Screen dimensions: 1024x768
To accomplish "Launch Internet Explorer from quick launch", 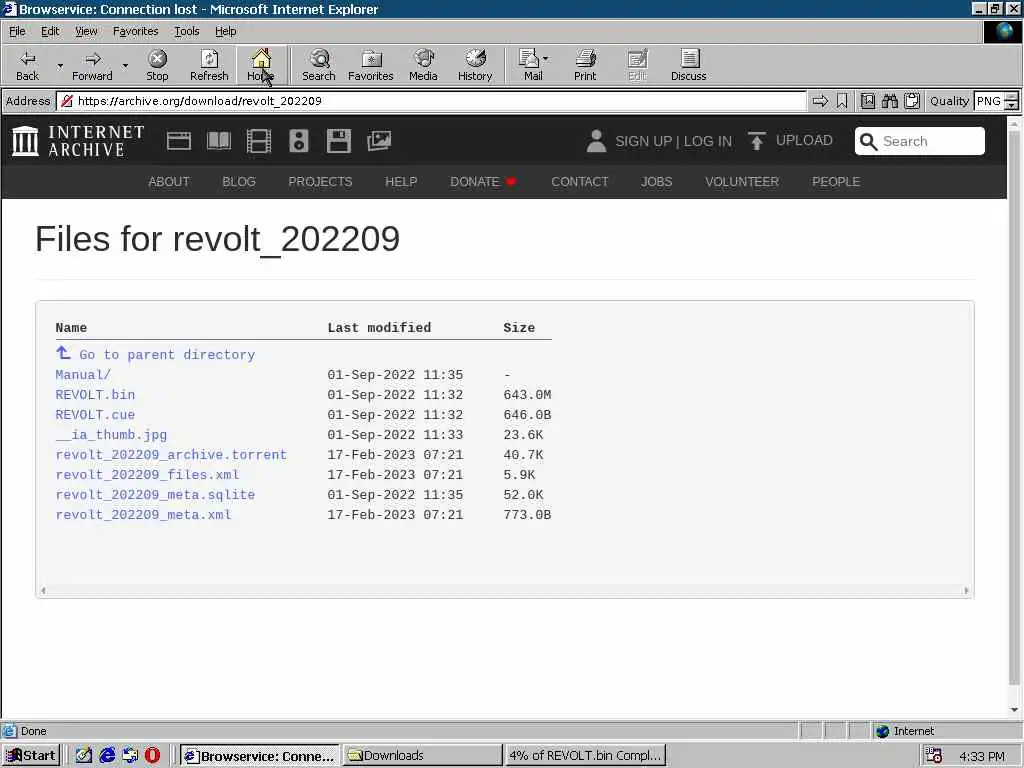I will (107, 756).
